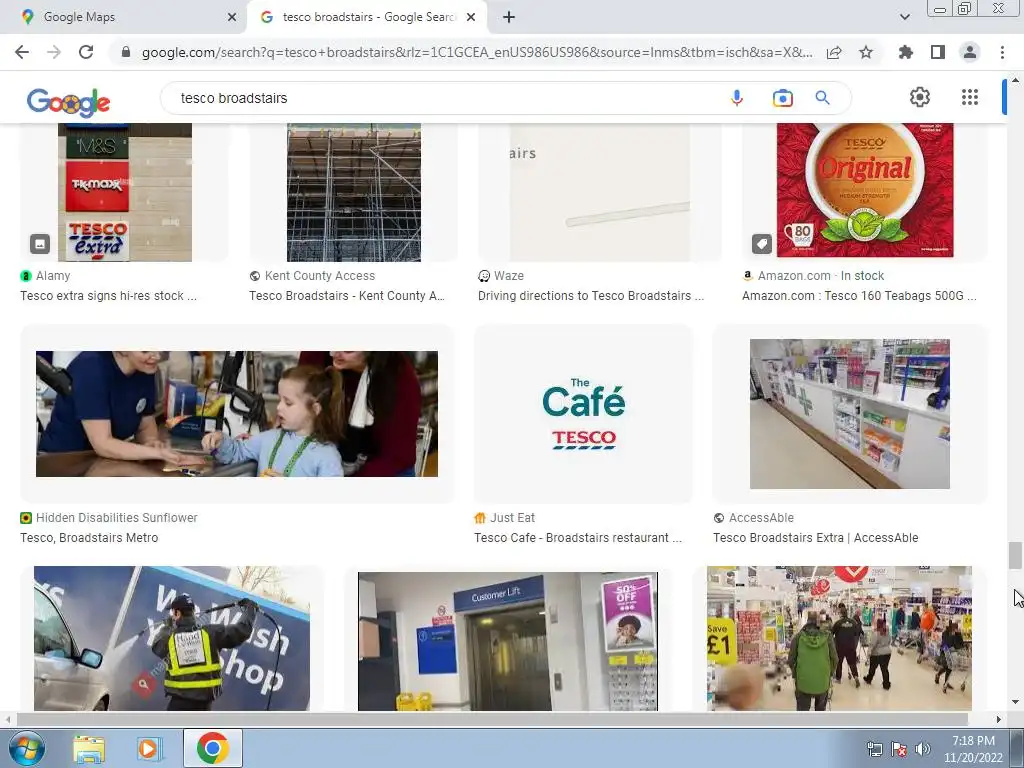Open the Action Center flag icon
This screenshot has height=768, width=1024.
899,749
